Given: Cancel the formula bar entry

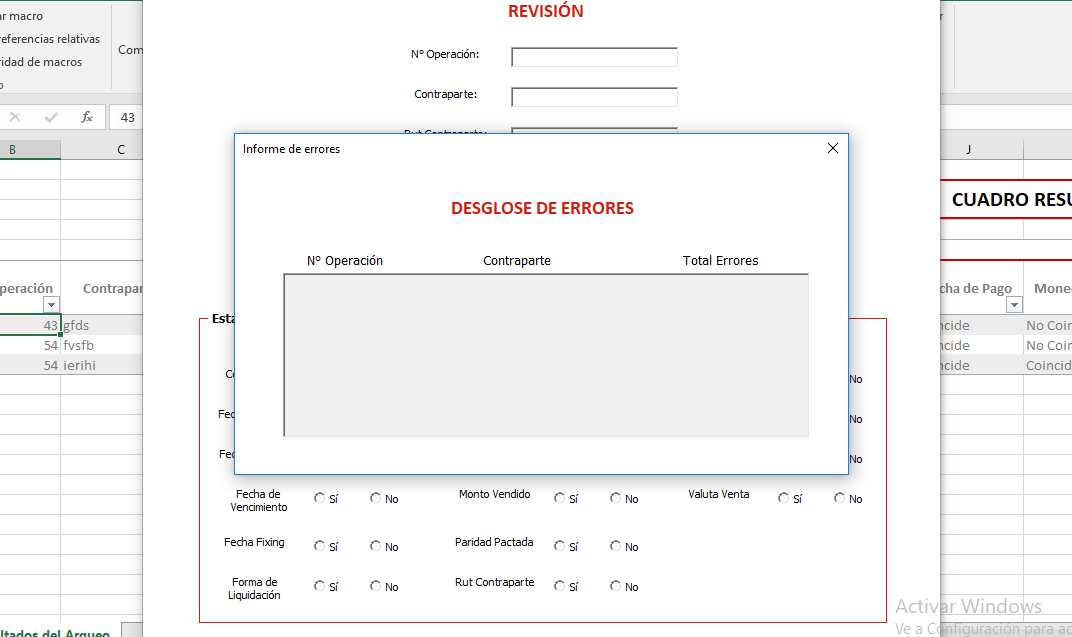Looking at the screenshot, I should click(x=15, y=118).
